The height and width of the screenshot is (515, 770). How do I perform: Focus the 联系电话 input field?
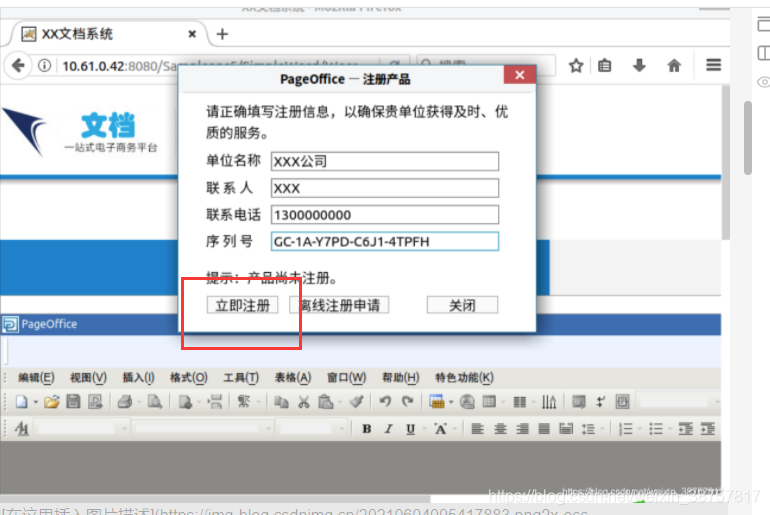385,215
